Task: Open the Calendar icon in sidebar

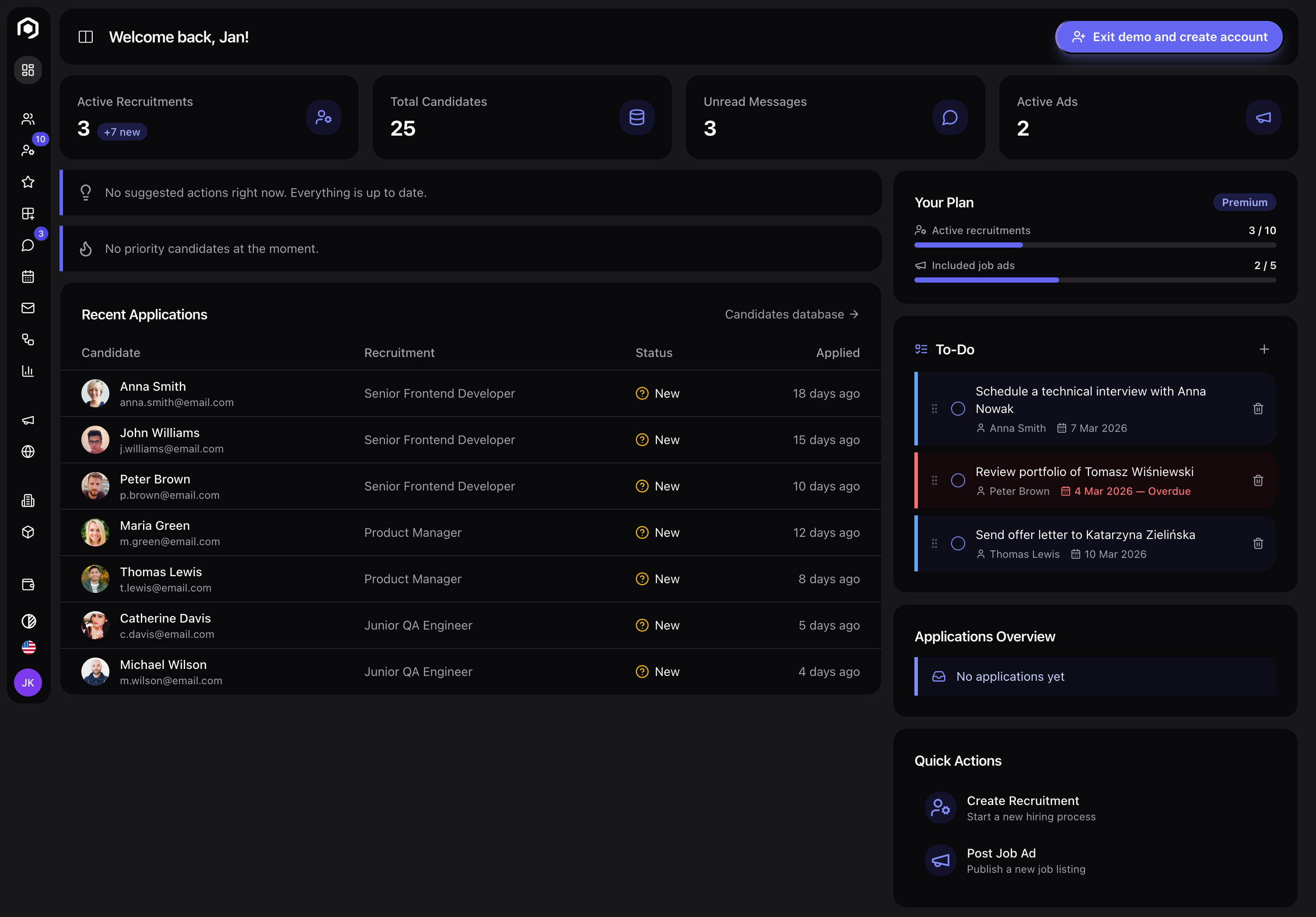Action: click(x=28, y=277)
